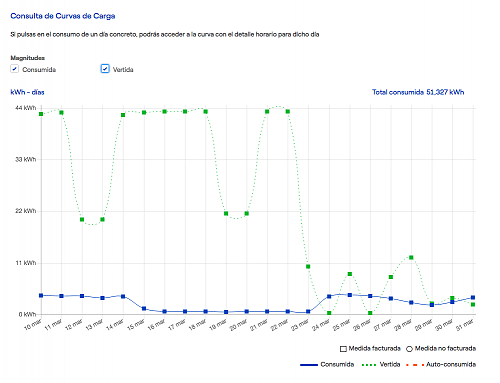Select the Vertida point for 27 mar
The width and height of the screenshot is (500, 383).
(x=391, y=277)
